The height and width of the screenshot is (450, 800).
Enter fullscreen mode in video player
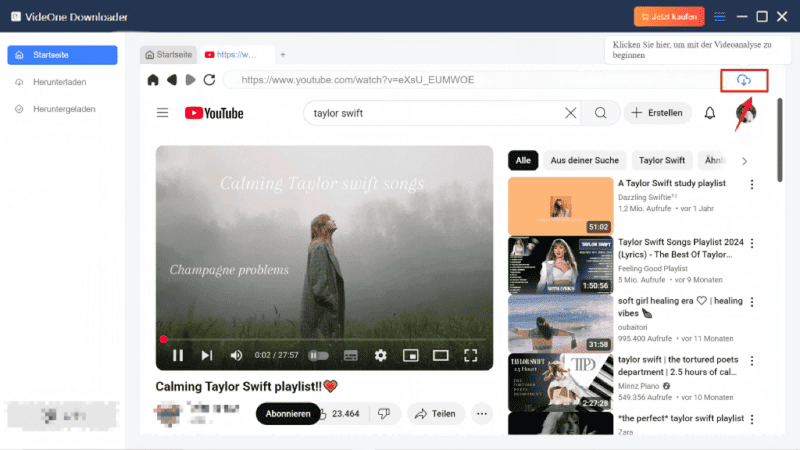[x=471, y=355]
